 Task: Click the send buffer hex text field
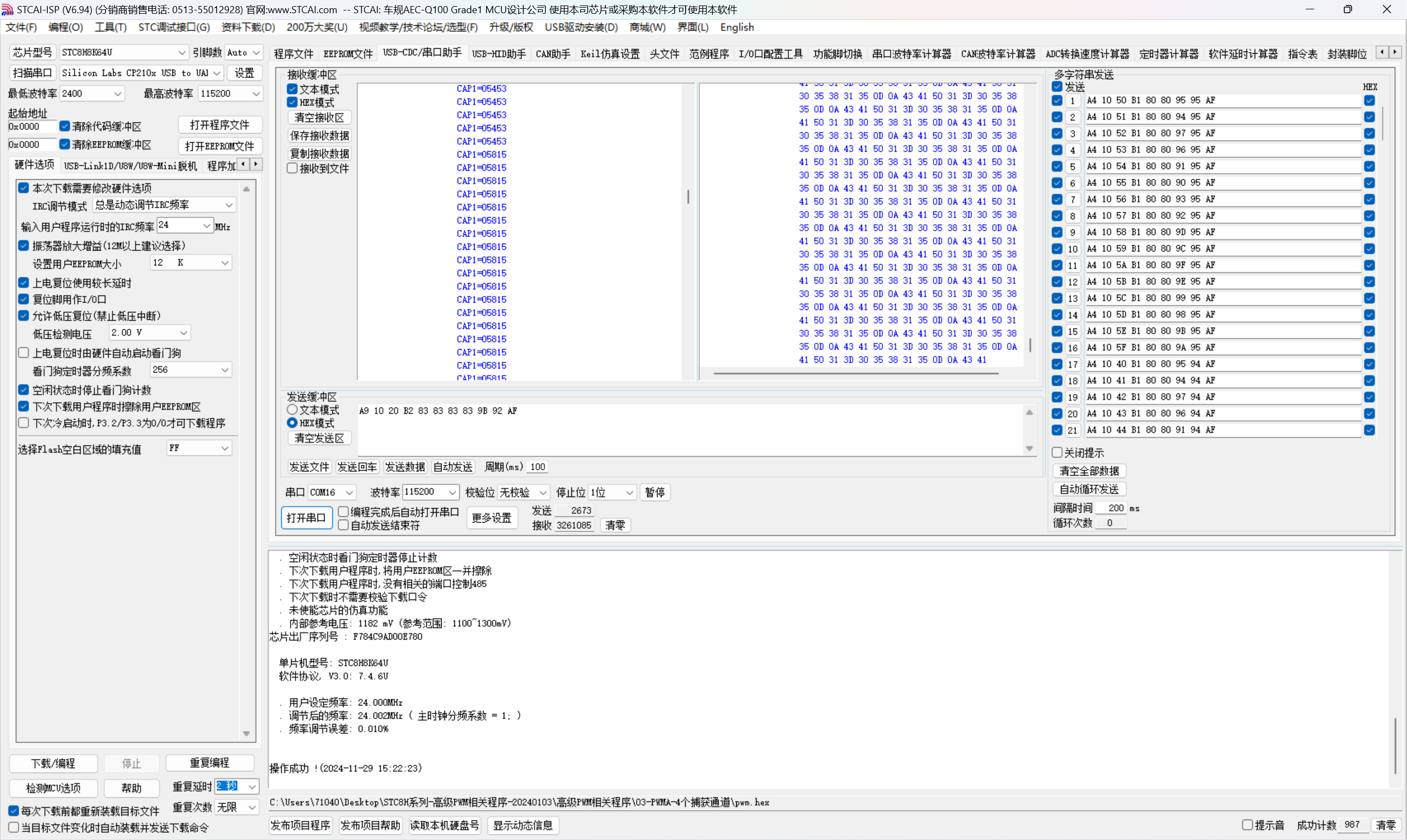coord(689,430)
